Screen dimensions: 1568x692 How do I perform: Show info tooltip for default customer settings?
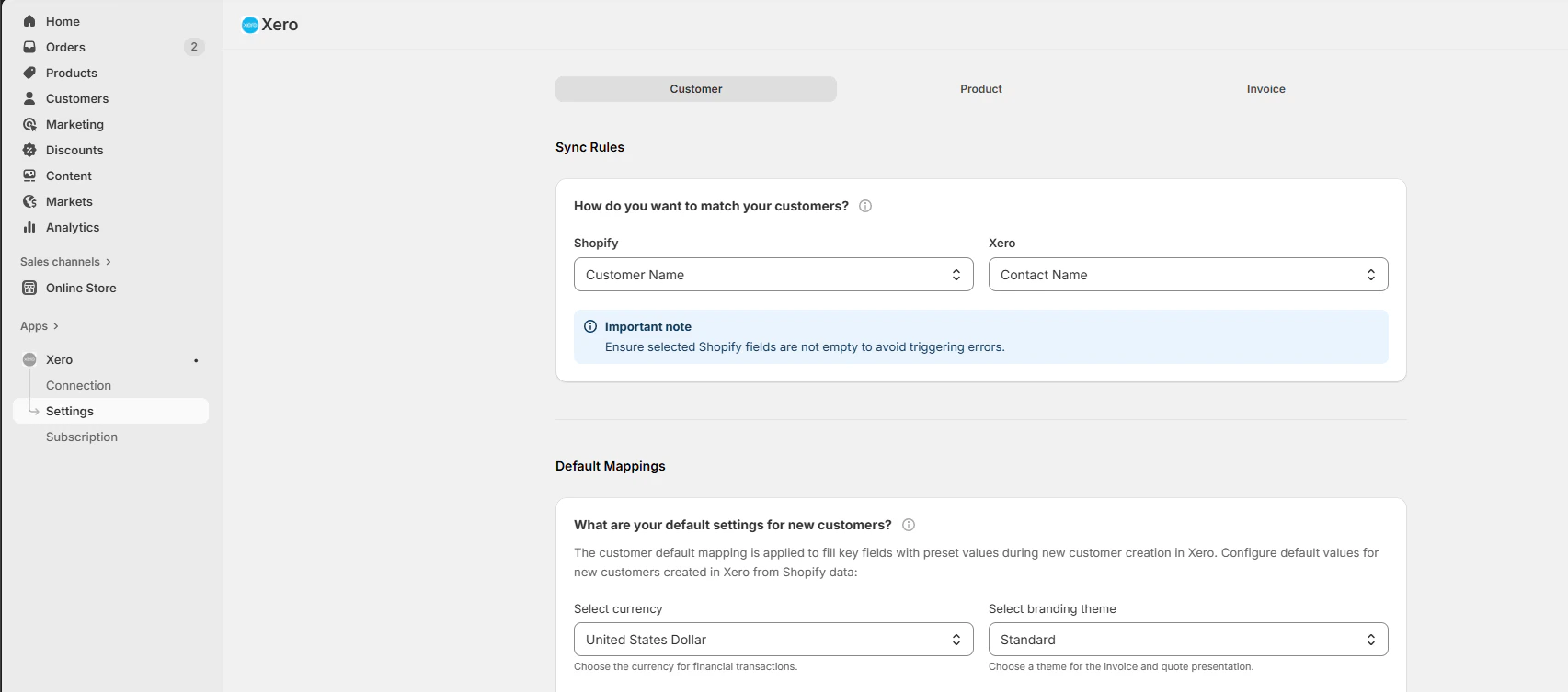pos(909,525)
